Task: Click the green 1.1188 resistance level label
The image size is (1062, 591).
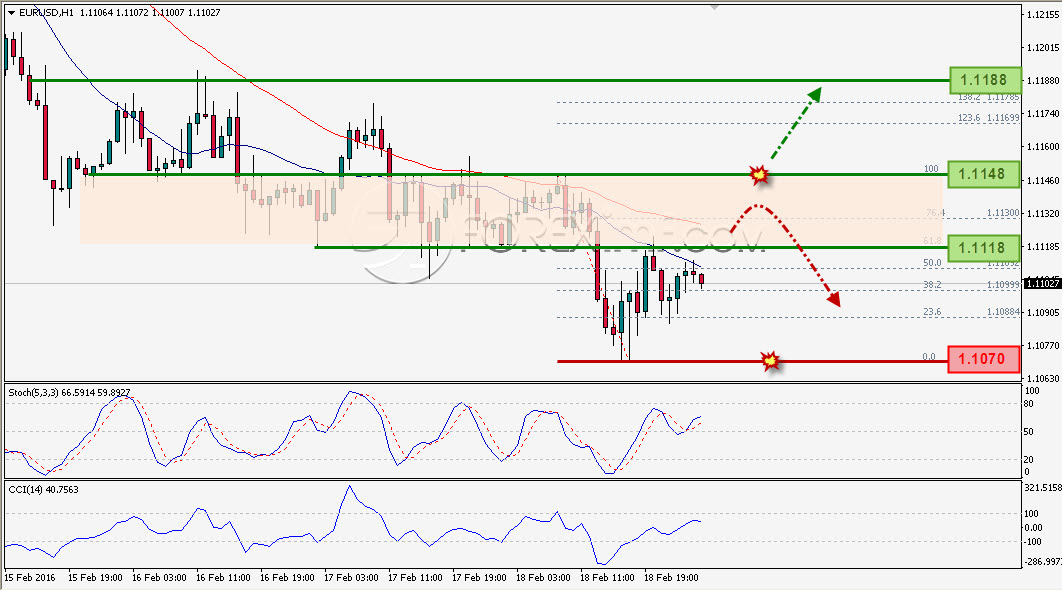Action: 985,81
